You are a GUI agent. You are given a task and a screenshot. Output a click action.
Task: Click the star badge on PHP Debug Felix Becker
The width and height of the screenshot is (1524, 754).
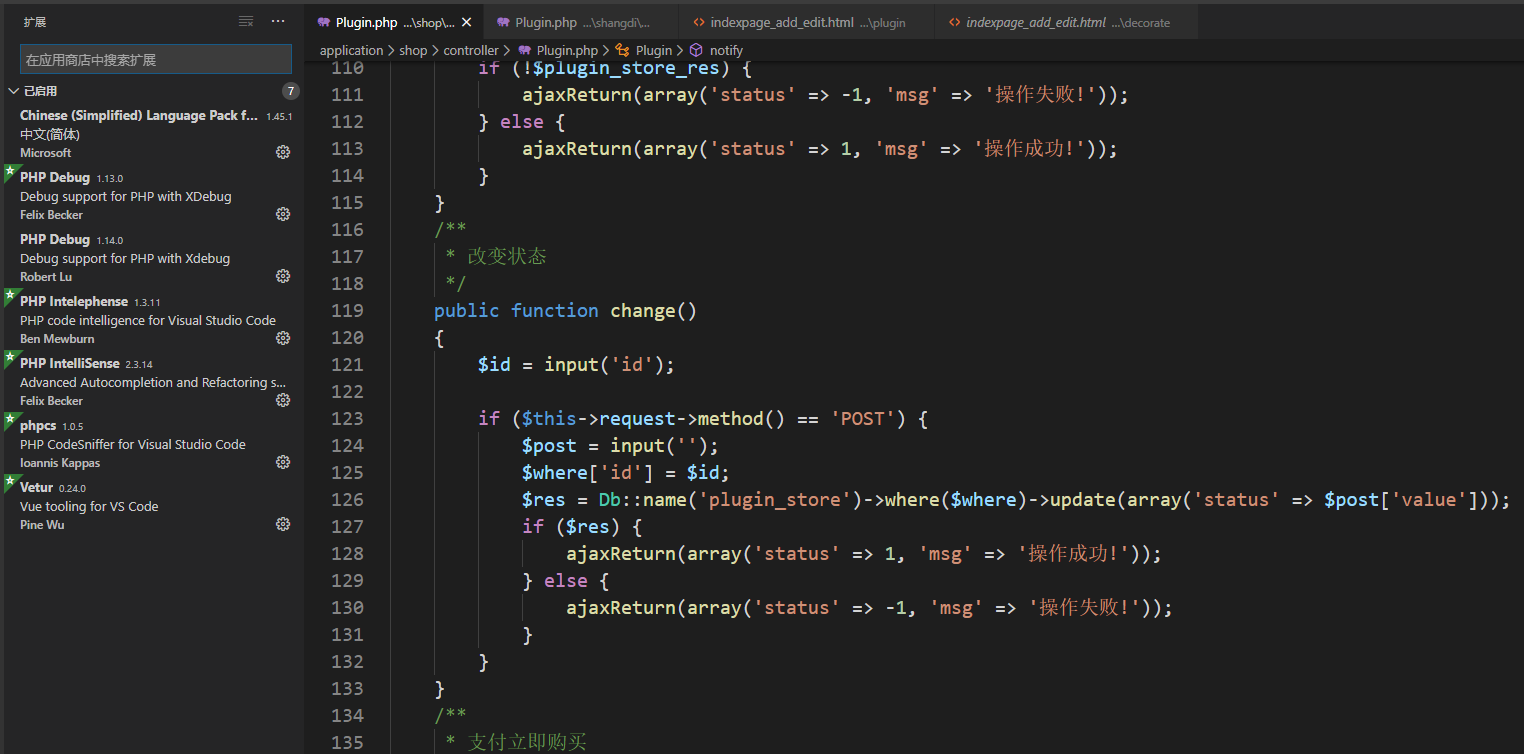pos(9,172)
